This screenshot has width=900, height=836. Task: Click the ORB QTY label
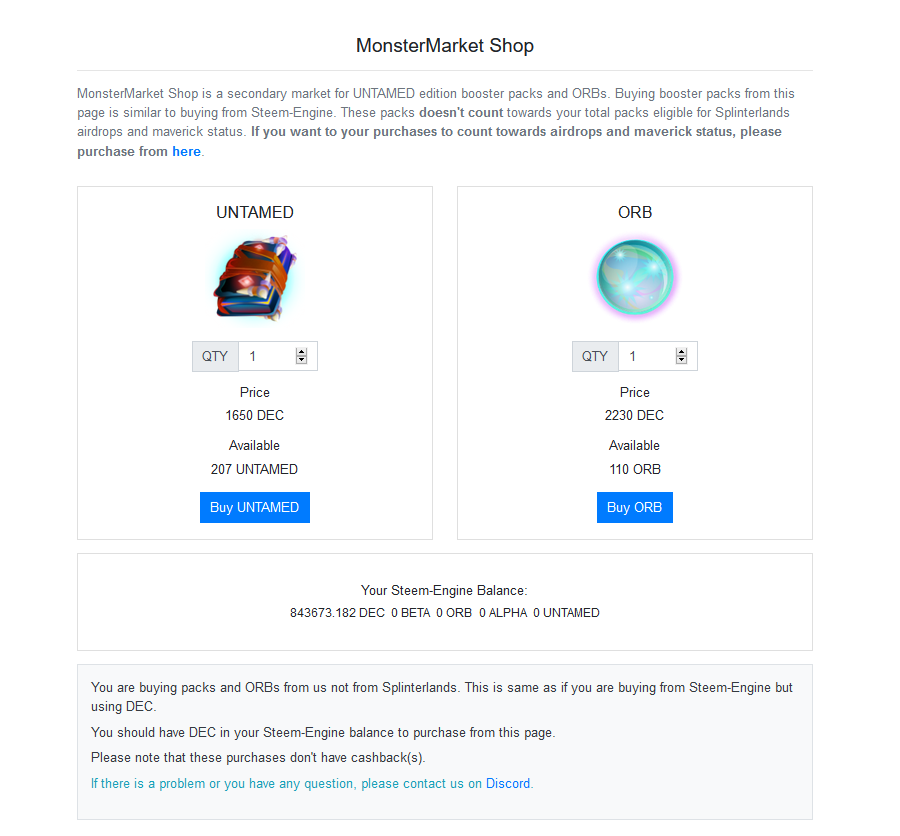click(x=595, y=356)
